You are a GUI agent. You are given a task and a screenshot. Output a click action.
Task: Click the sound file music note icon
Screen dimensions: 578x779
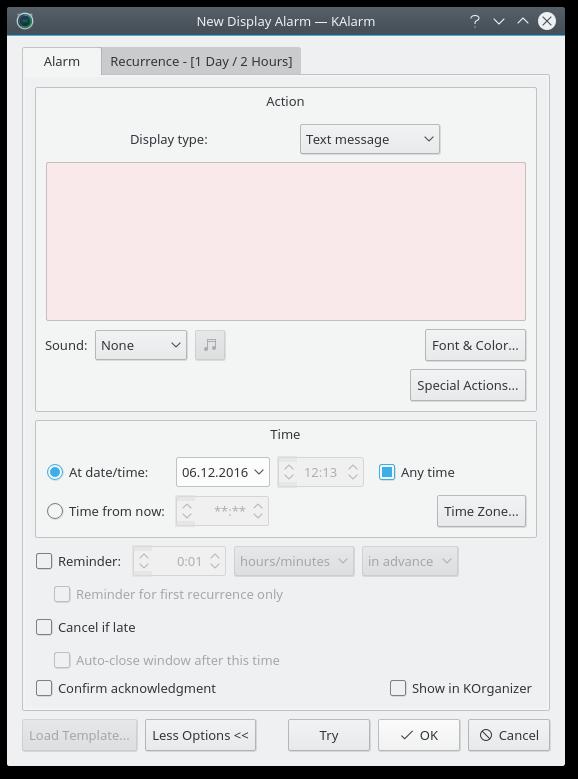pyautogui.click(x=210, y=345)
